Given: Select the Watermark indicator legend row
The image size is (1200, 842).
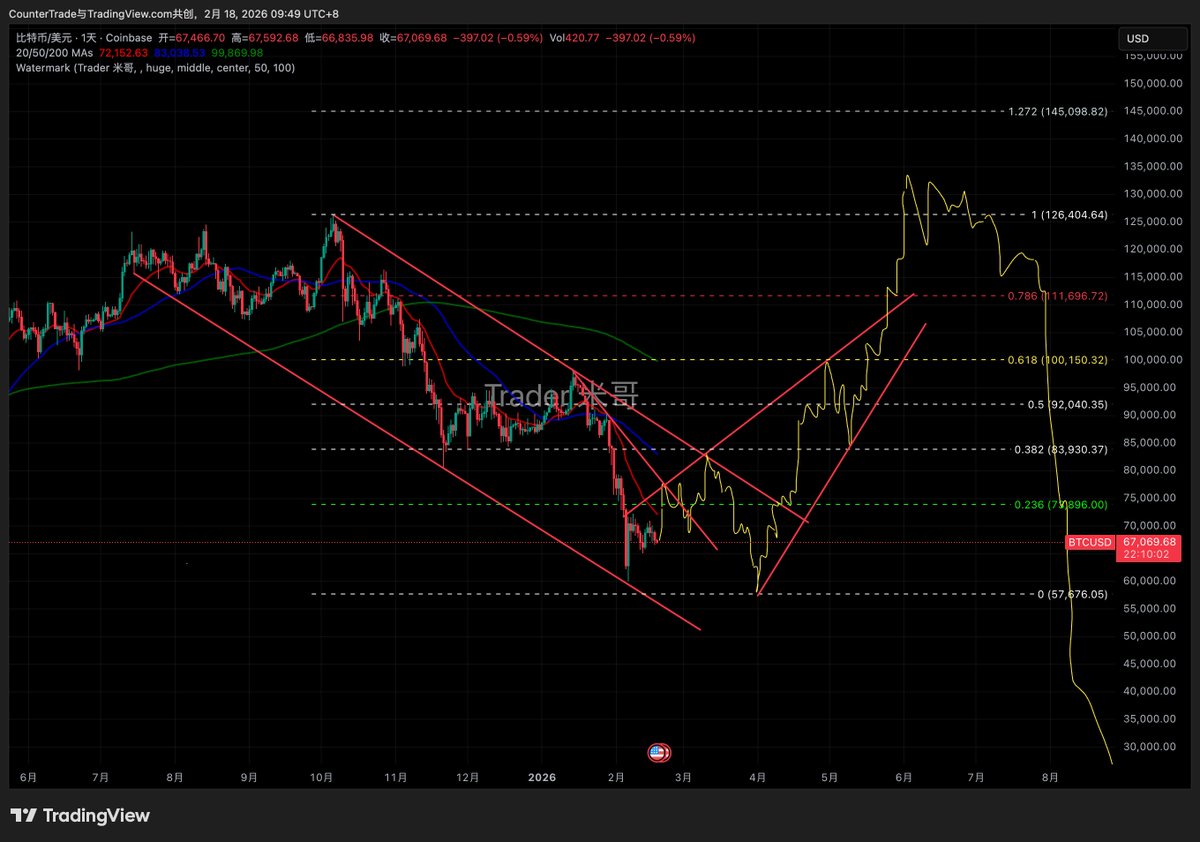Looking at the screenshot, I should click(x=156, y=67).
